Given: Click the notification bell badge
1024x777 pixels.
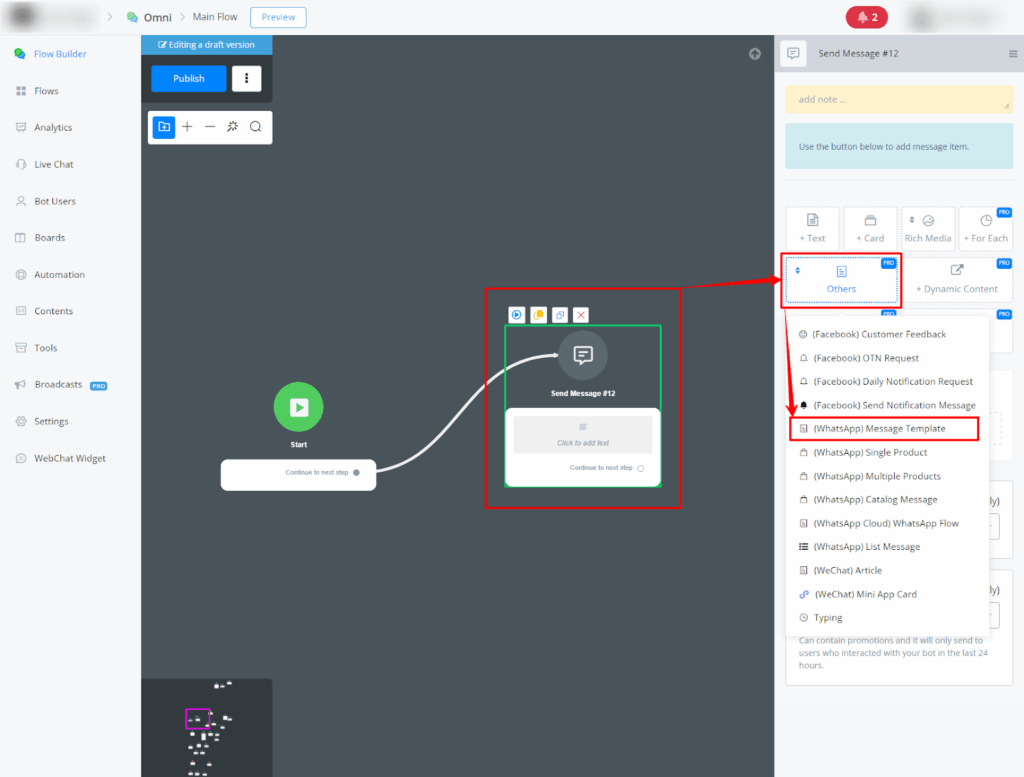Looking at the screenshot, I should click(867, 17).
